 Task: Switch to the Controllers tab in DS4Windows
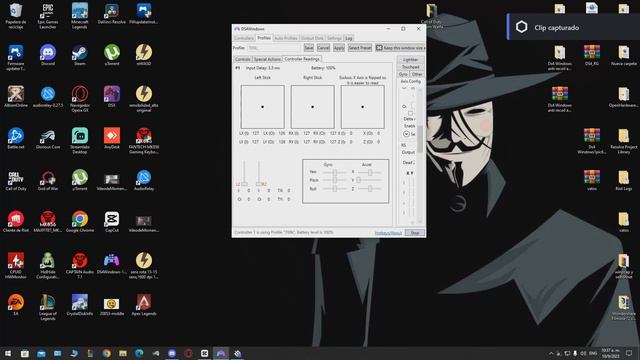244,38
